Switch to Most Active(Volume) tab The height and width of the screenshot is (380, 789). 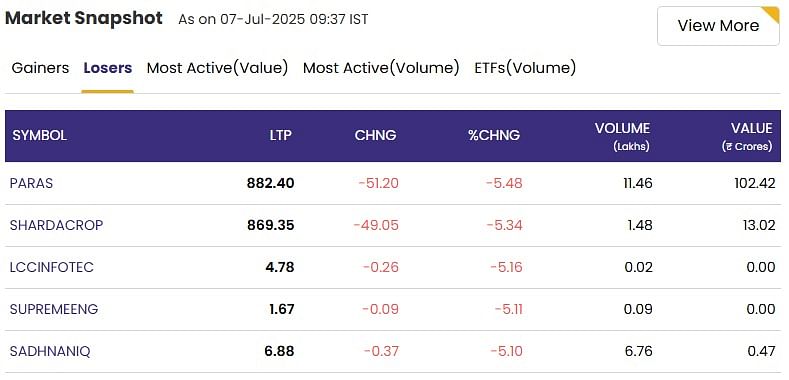[x=381, y=68]
